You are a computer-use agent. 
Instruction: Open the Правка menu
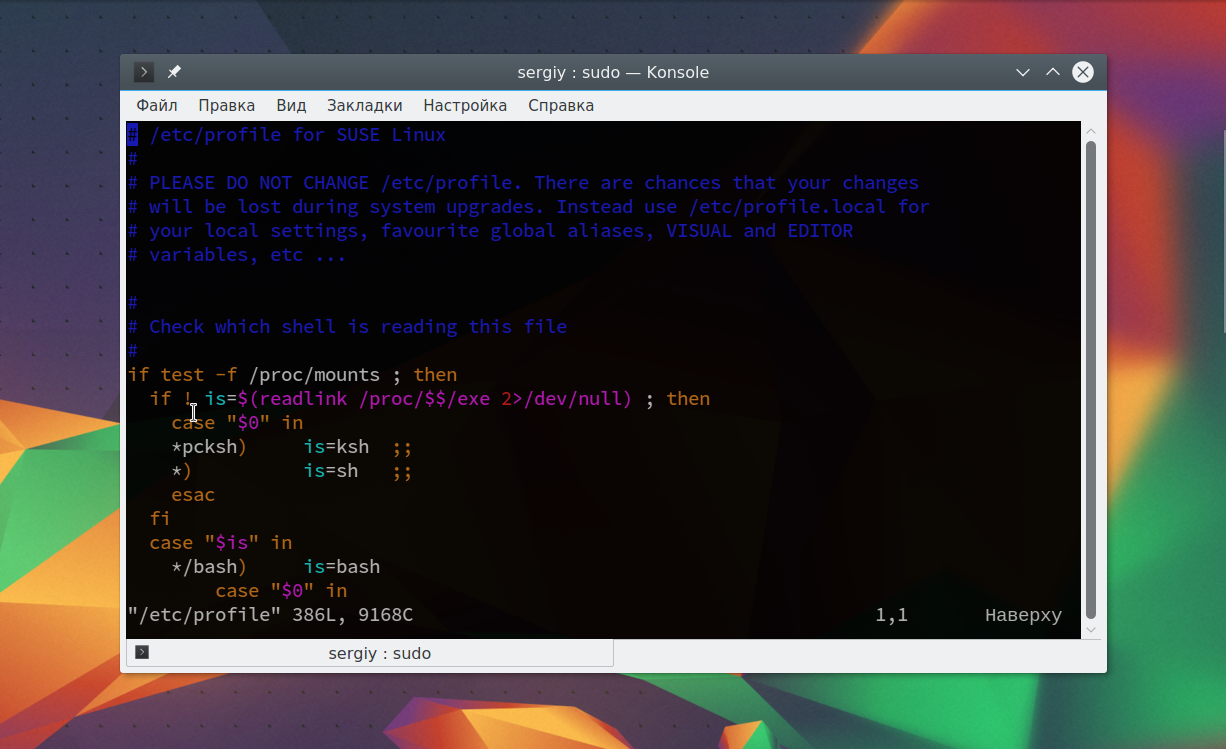[x=226, y=104]
